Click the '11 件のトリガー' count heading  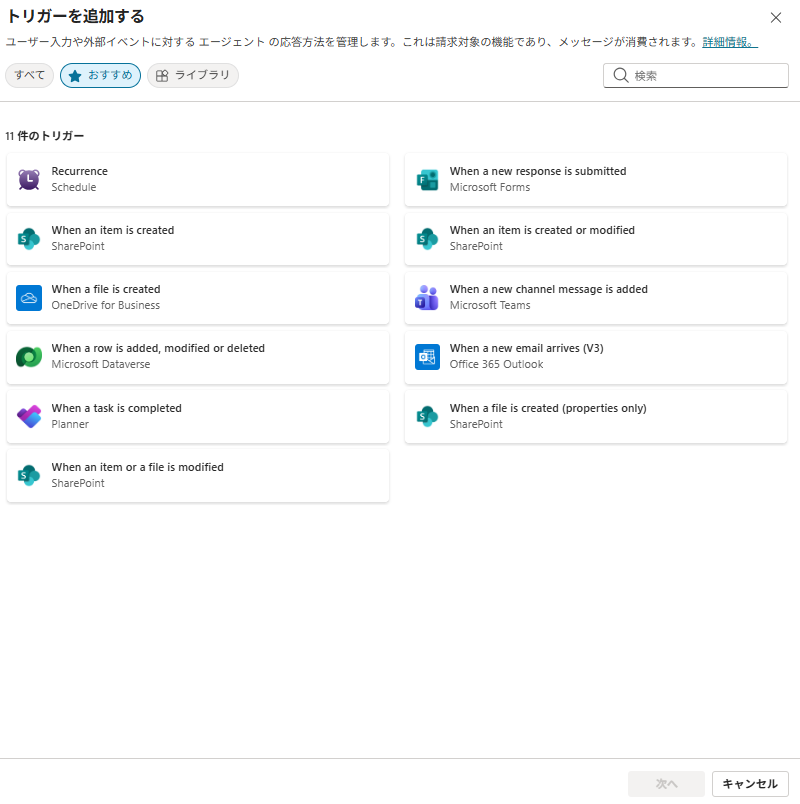45,136
